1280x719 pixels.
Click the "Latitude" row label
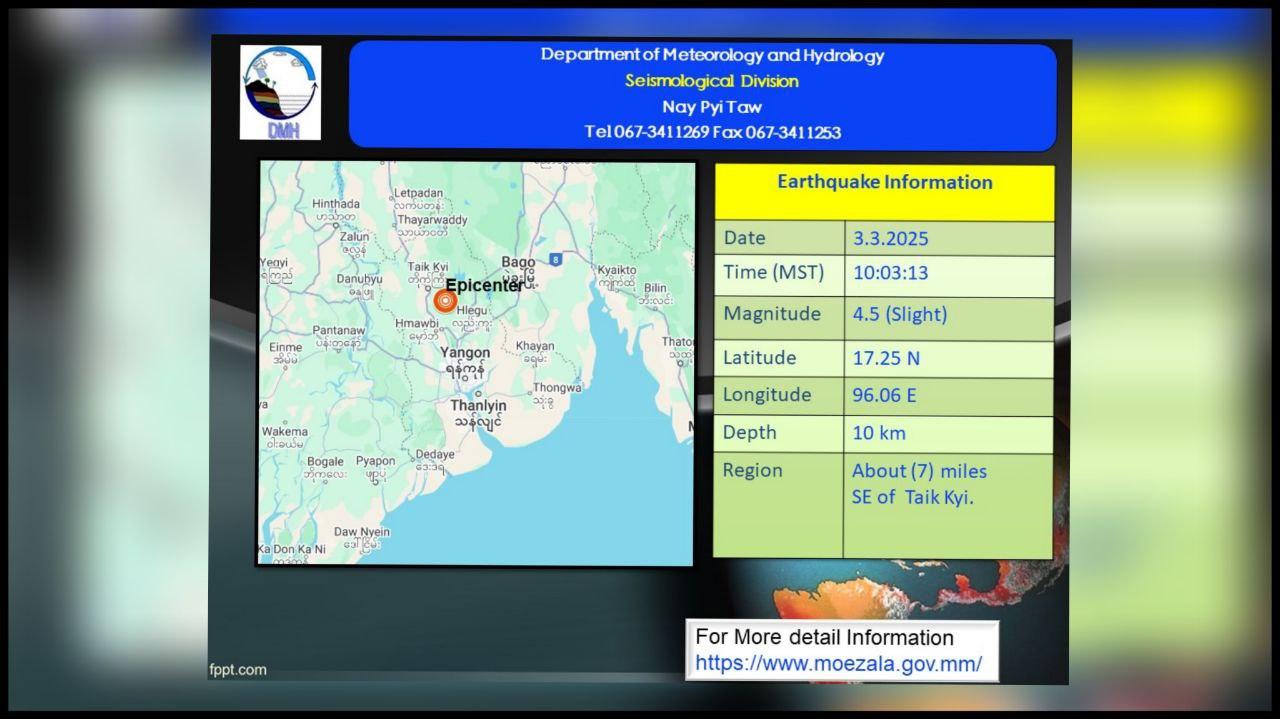pos(760,358)
